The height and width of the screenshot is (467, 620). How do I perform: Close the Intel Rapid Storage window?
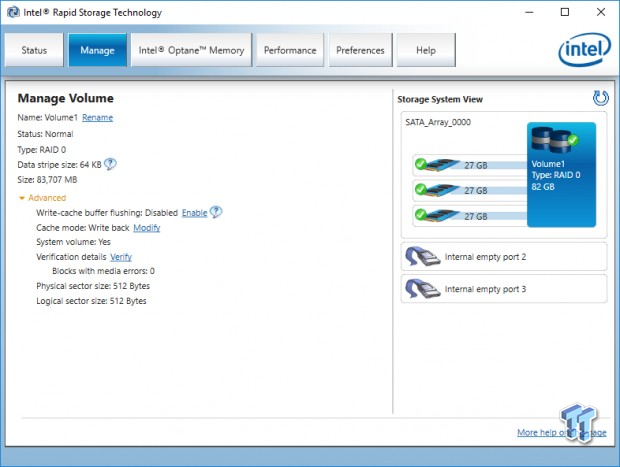[601, 12]
